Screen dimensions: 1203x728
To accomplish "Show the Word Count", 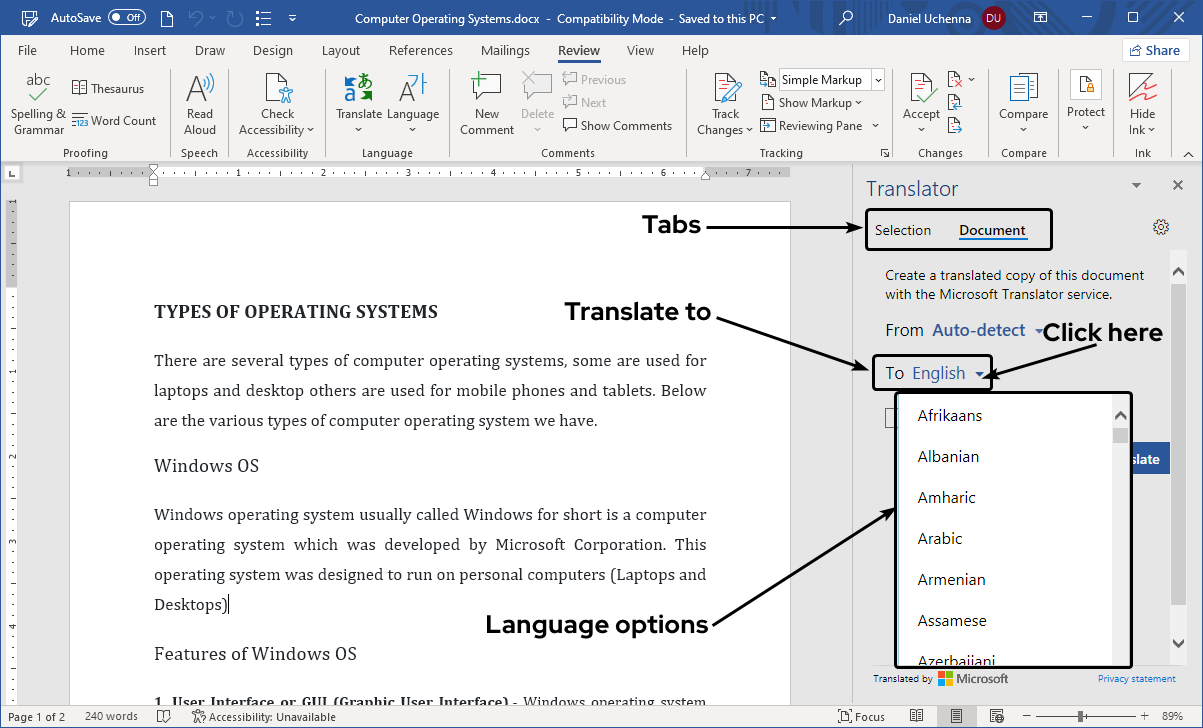I will (116, 120).
